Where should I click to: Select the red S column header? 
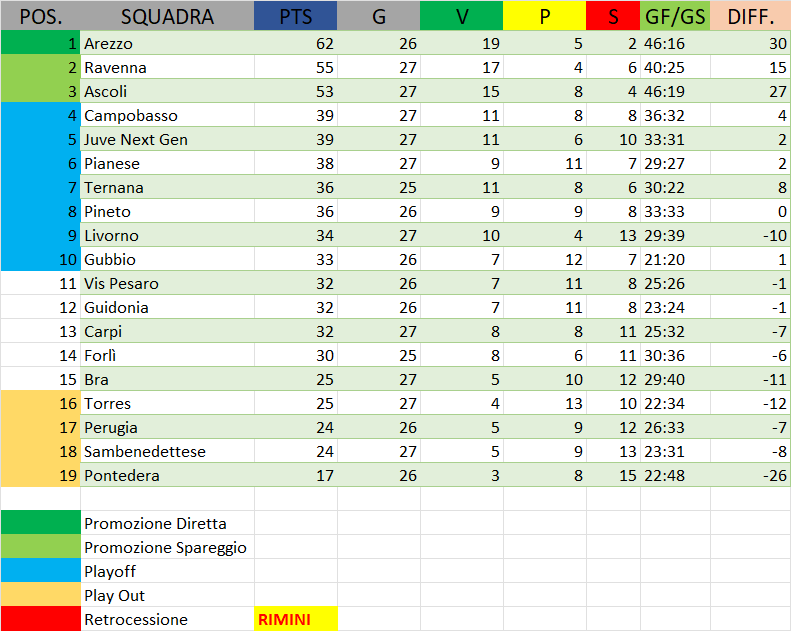coord(613,16)
